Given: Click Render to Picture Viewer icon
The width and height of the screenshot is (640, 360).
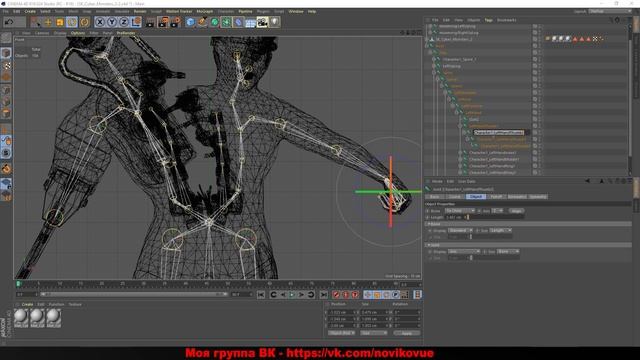Looking at the screenshot, I should tap(163, 22).
